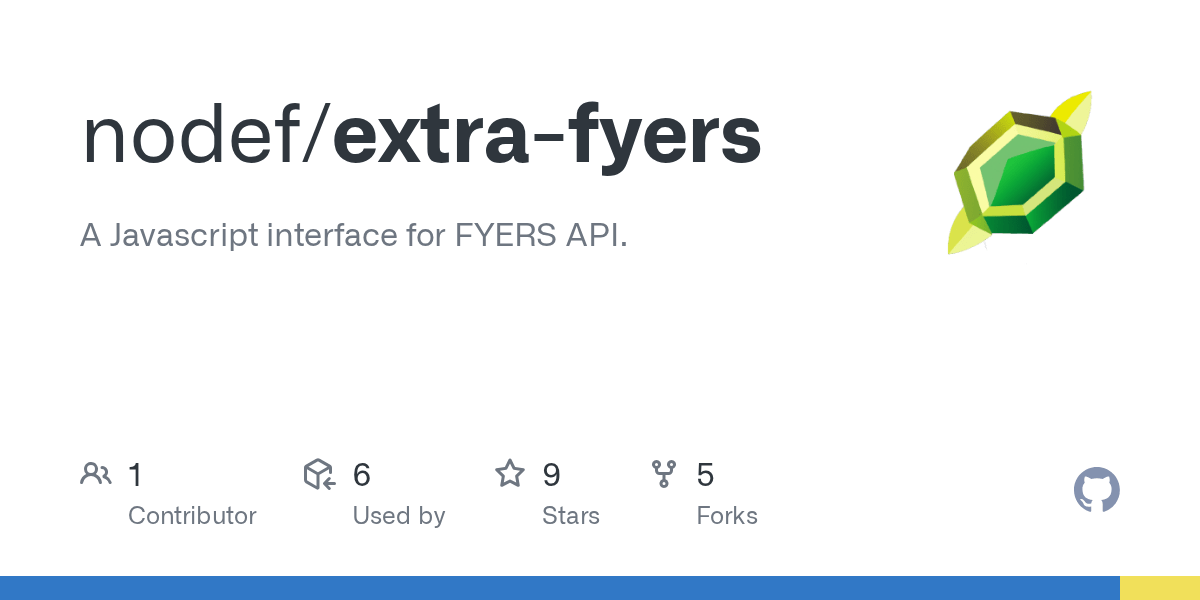Click the blue language bar segment

coord(560,588)
